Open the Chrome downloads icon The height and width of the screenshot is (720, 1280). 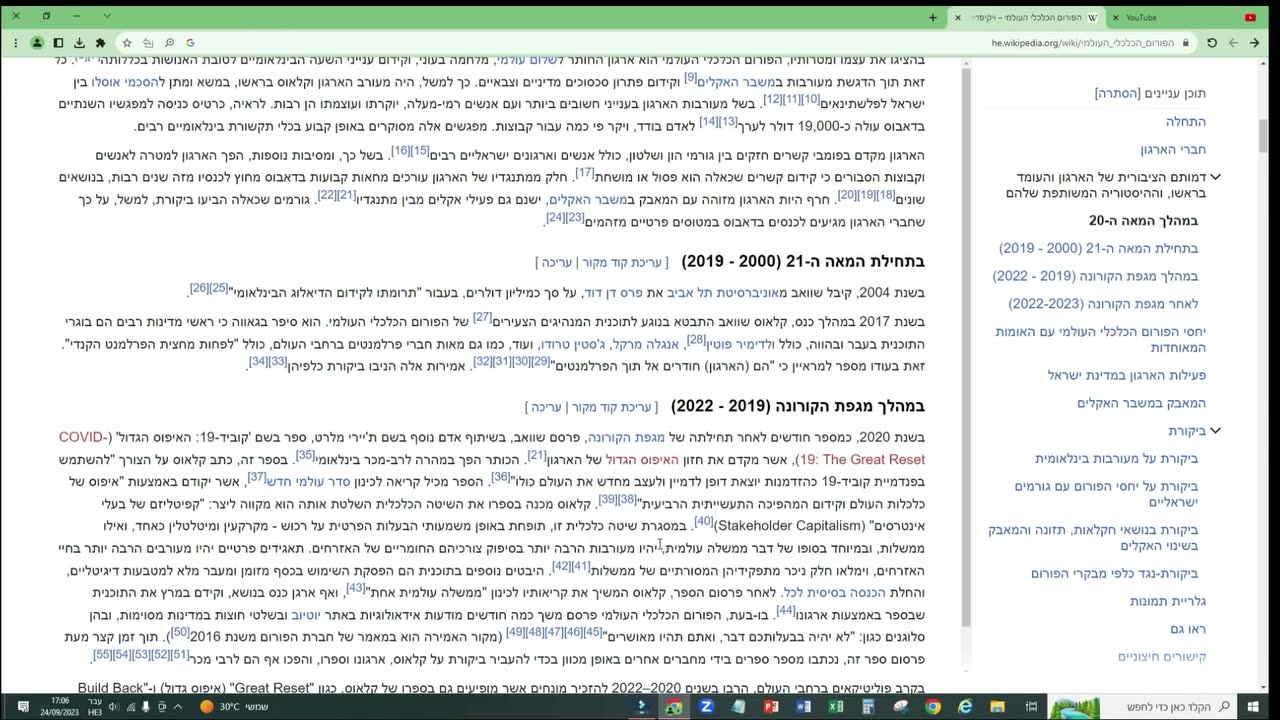click(79, 43)
